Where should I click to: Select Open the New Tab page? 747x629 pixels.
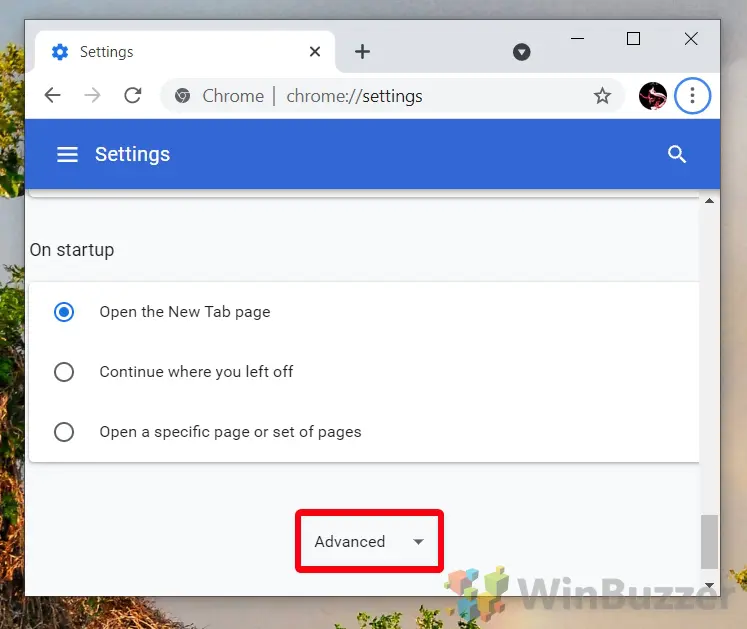pos(64,312)
